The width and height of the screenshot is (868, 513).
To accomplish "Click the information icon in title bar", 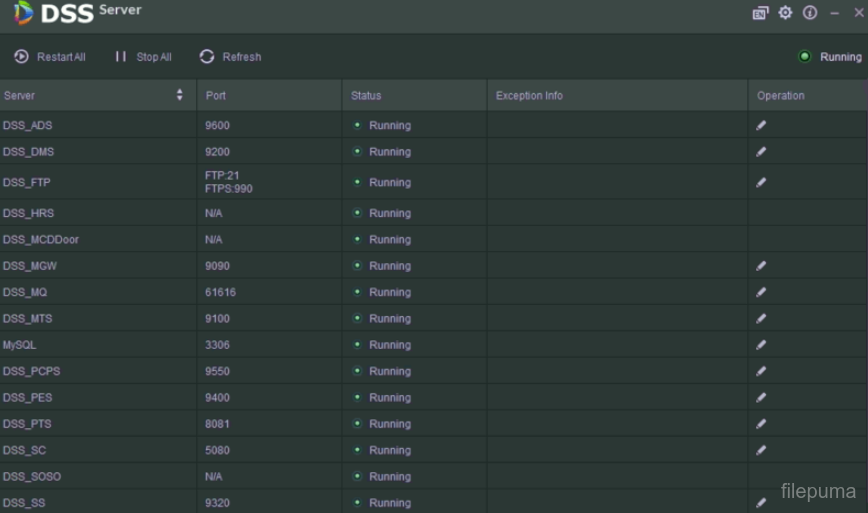I will click(810, 13).
